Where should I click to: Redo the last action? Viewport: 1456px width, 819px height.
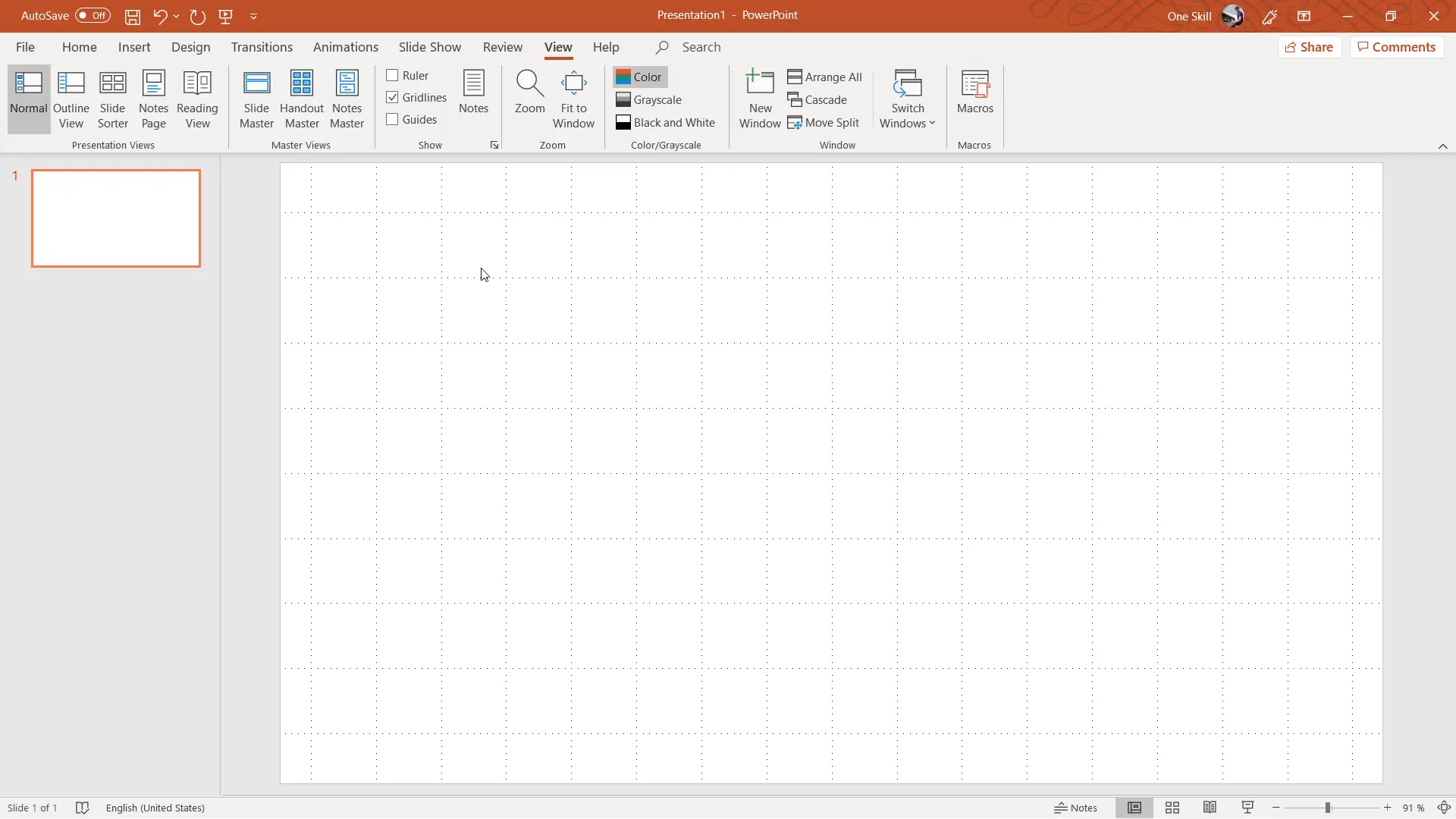click(197, 16)
